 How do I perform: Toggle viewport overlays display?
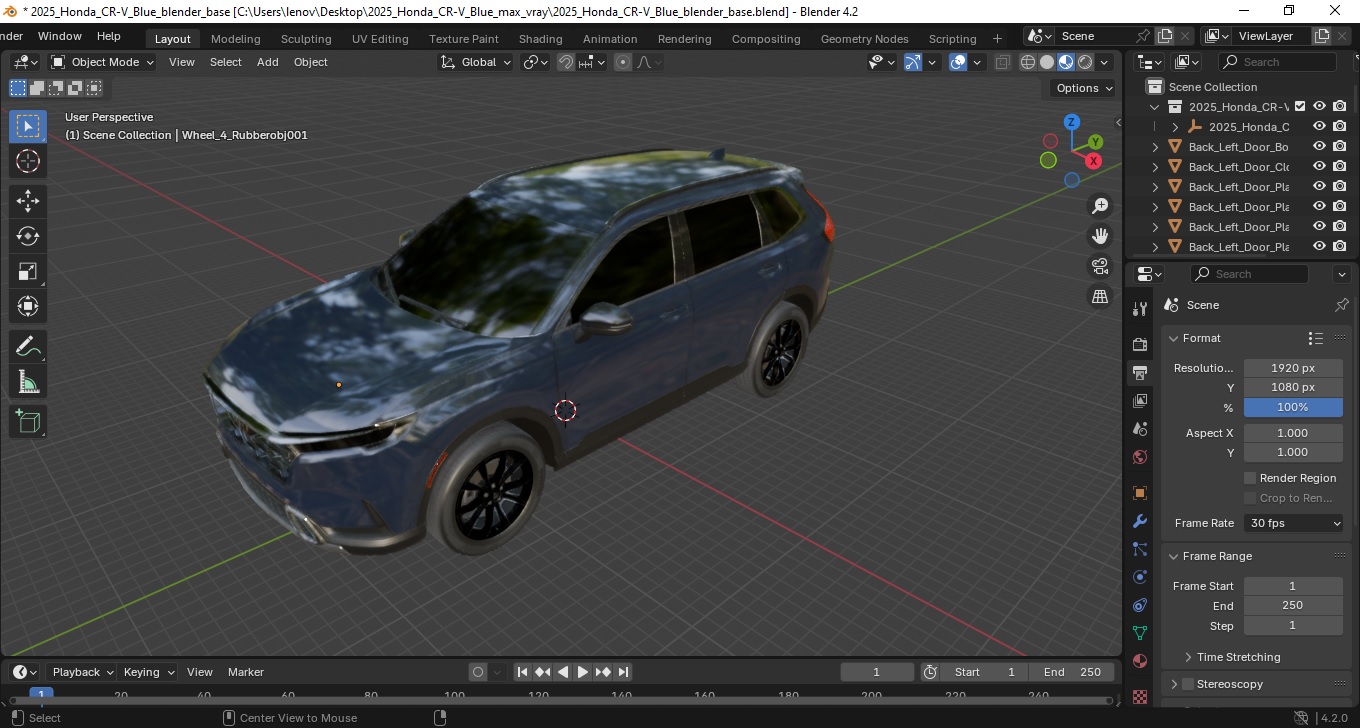(x=958, y=62)
